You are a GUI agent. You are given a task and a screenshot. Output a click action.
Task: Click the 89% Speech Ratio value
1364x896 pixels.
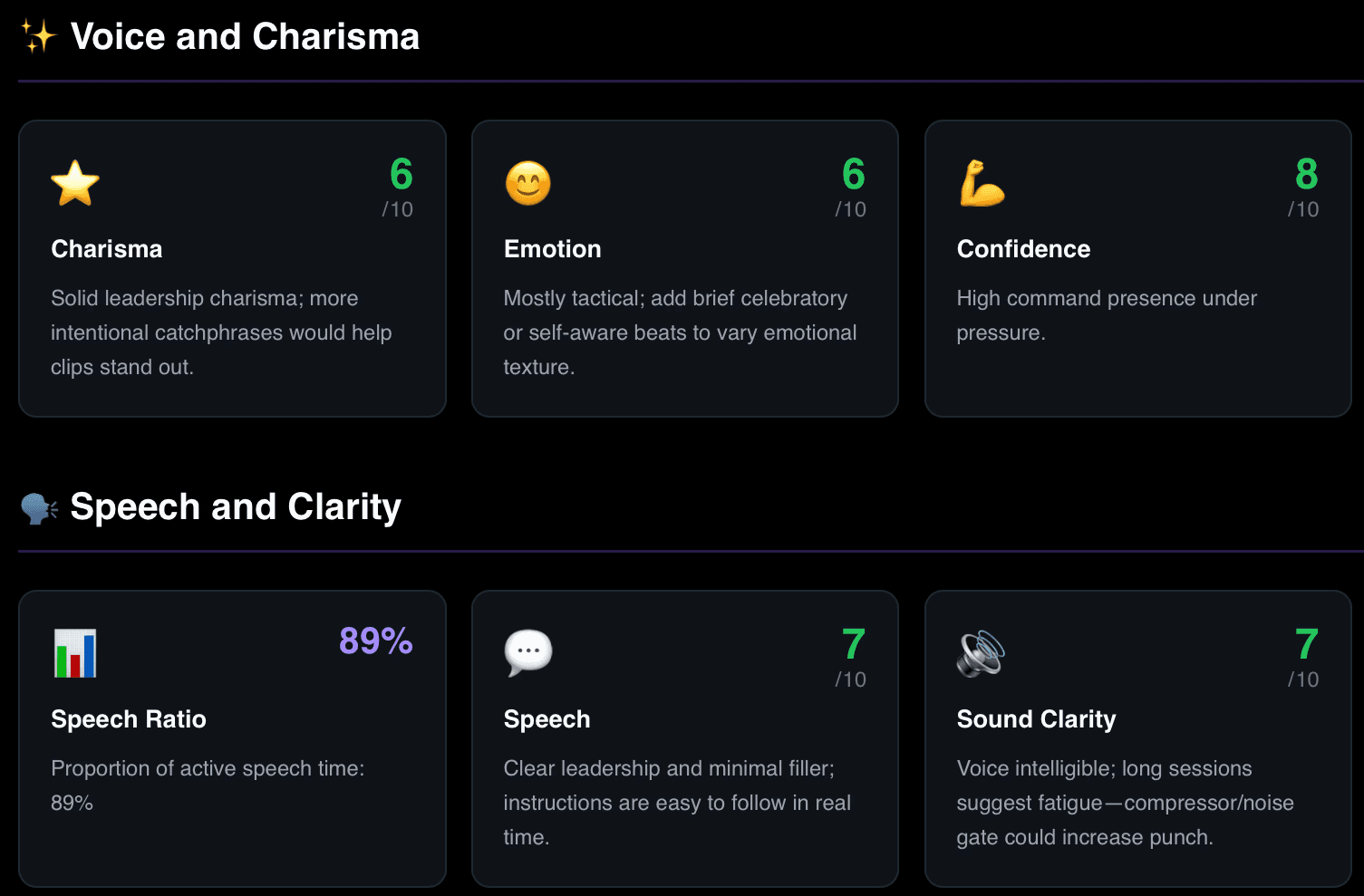(x=376, y=641)
